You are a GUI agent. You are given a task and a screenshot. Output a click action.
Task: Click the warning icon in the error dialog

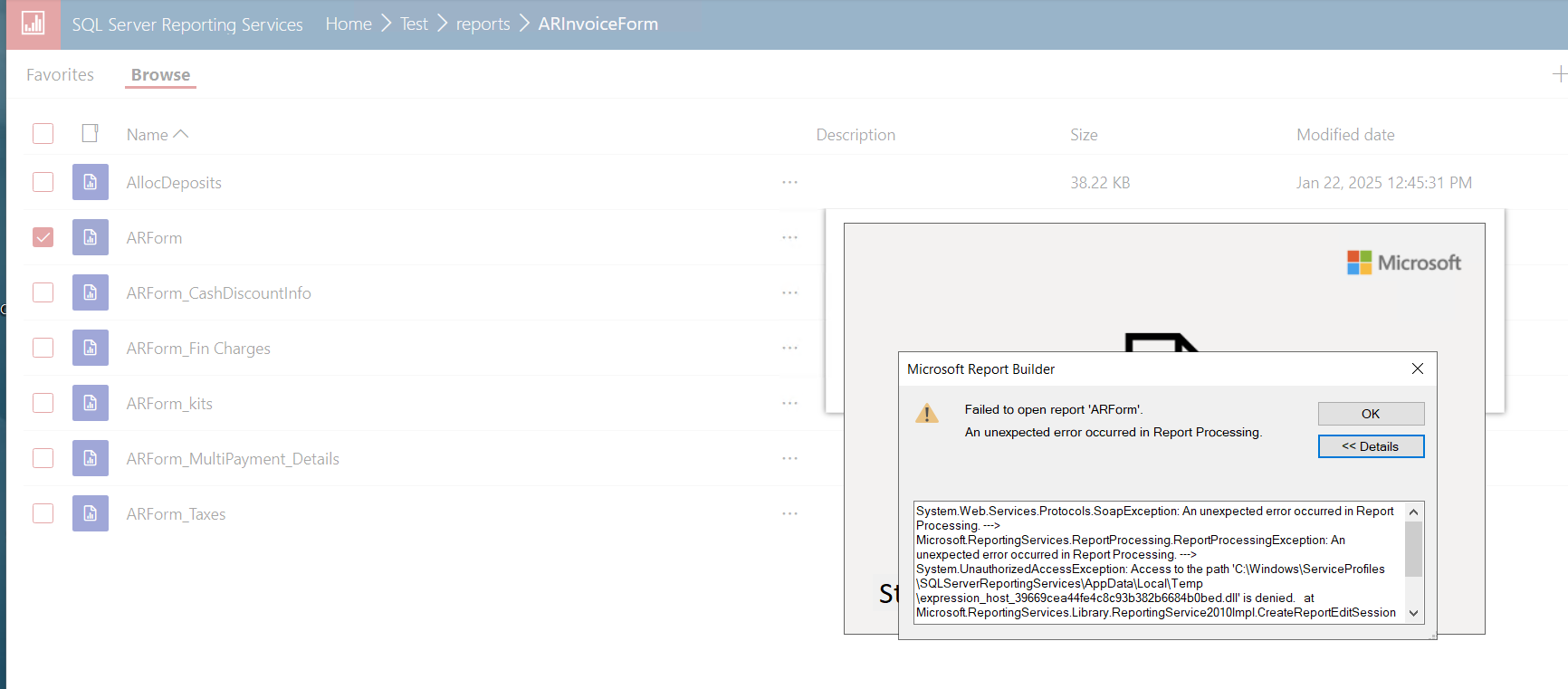point(927,414)
